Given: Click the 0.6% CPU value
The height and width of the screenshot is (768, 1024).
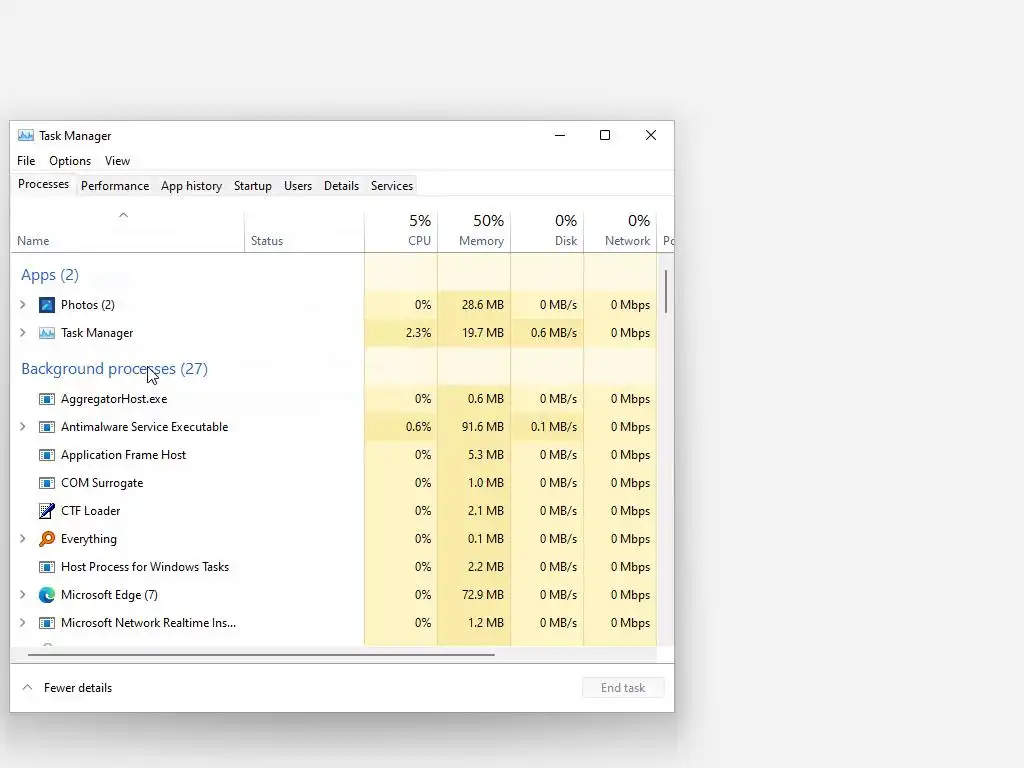Looking at the screenshot, I should pyautogui.click(x=419, y=427).
